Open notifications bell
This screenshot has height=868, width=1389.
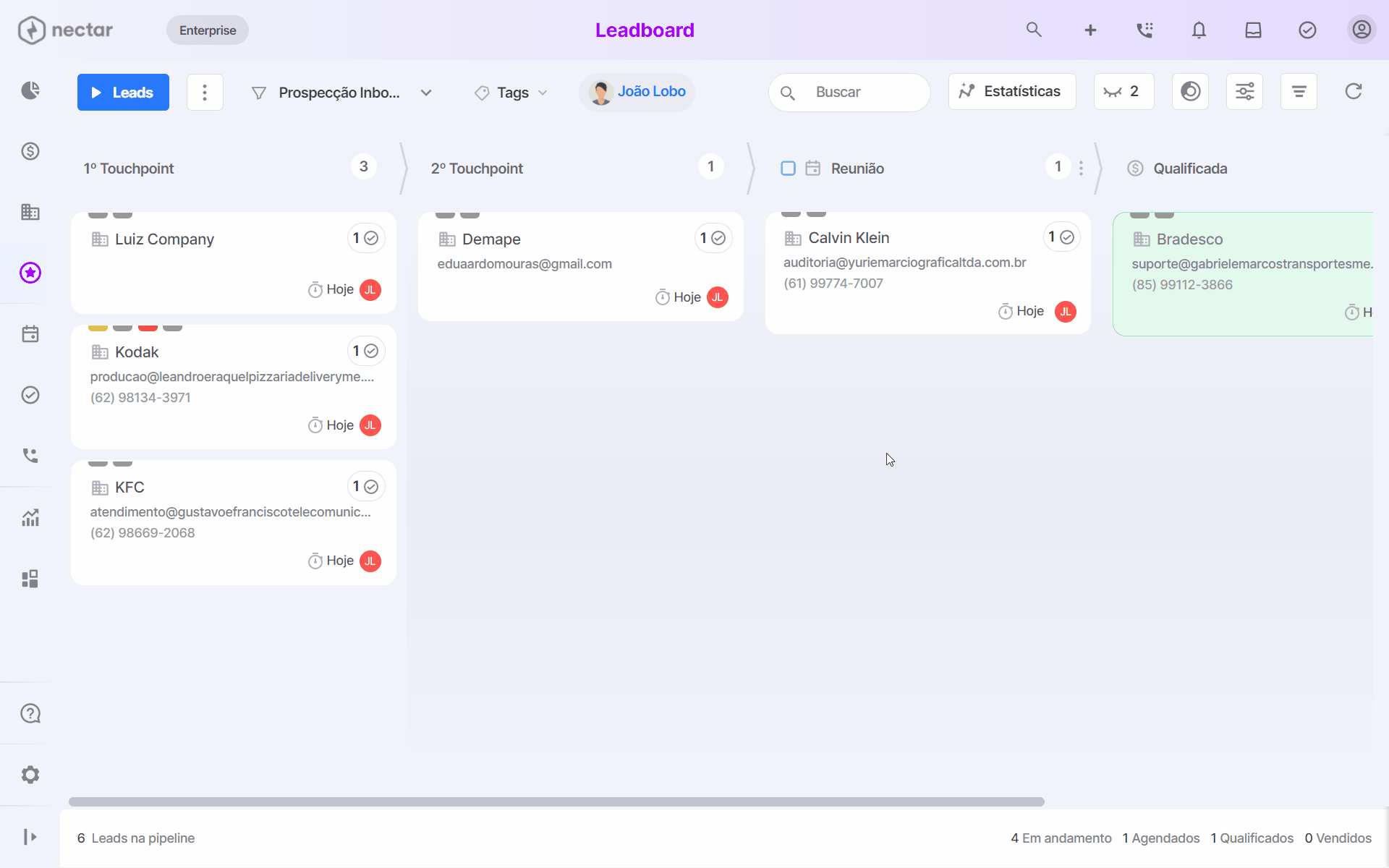(x=1199, y=30)
